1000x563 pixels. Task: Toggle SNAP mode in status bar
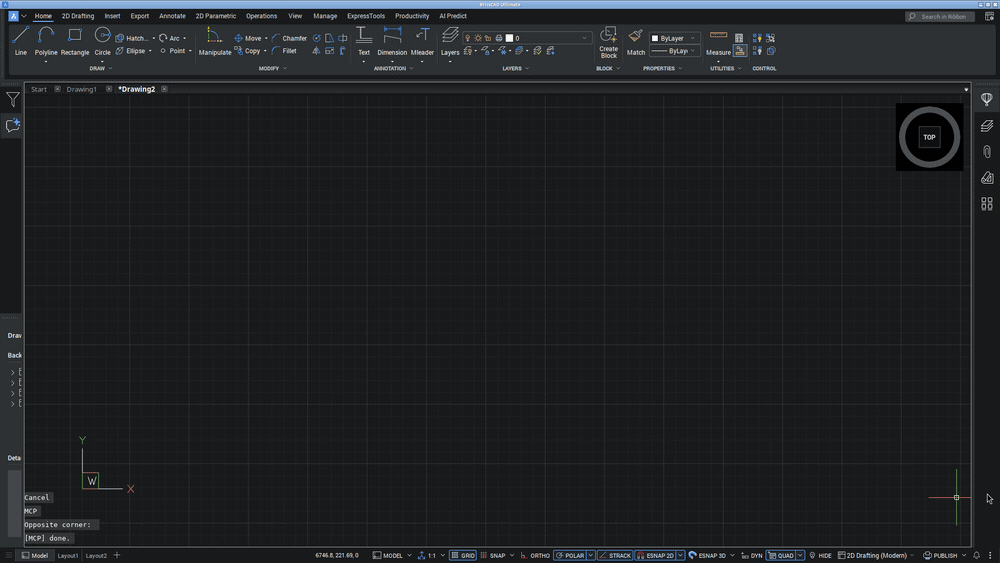(492, 555)
